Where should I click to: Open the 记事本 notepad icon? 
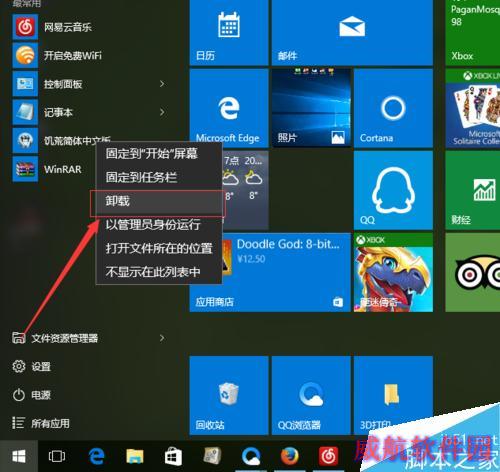click(x=25, y=112)
